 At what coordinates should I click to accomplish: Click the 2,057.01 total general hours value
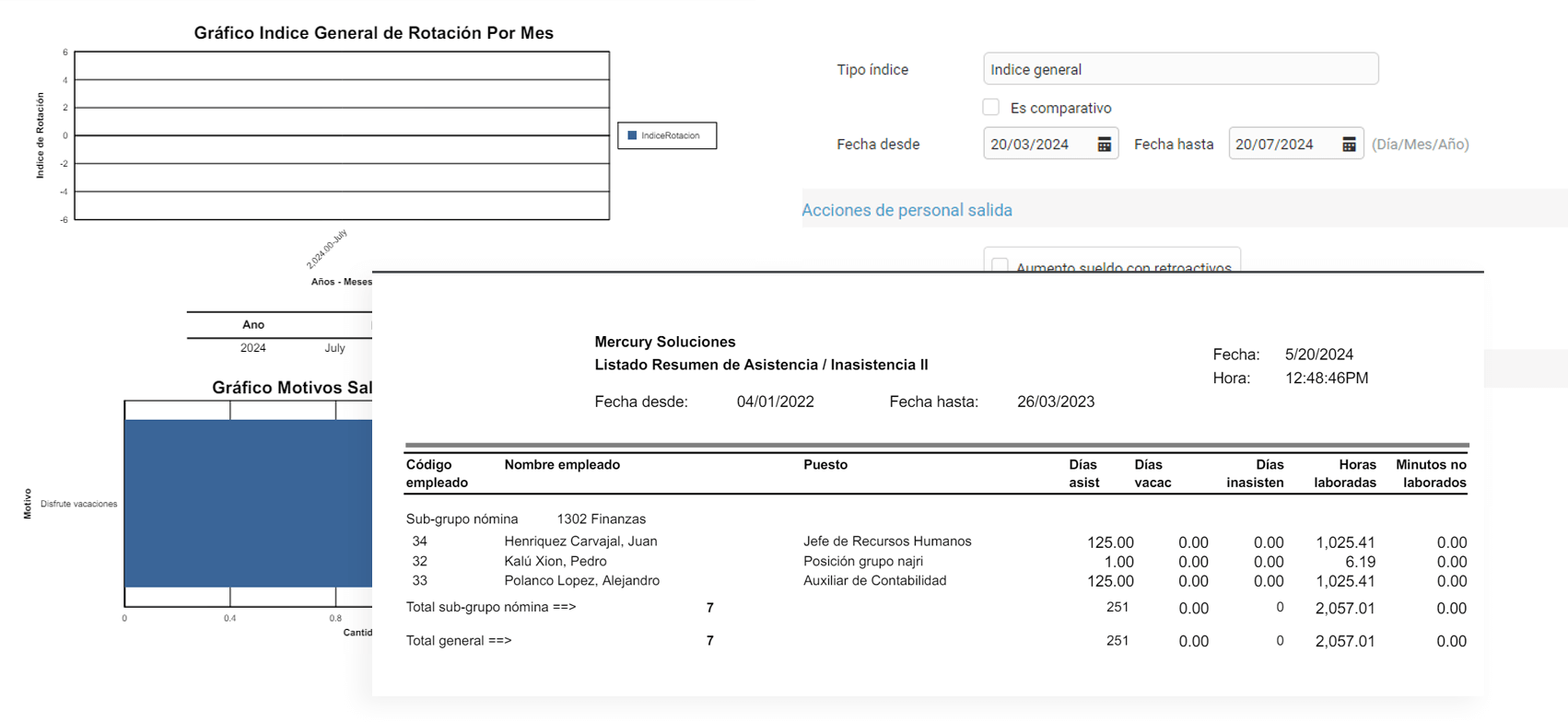click(x=1345, y=641)
